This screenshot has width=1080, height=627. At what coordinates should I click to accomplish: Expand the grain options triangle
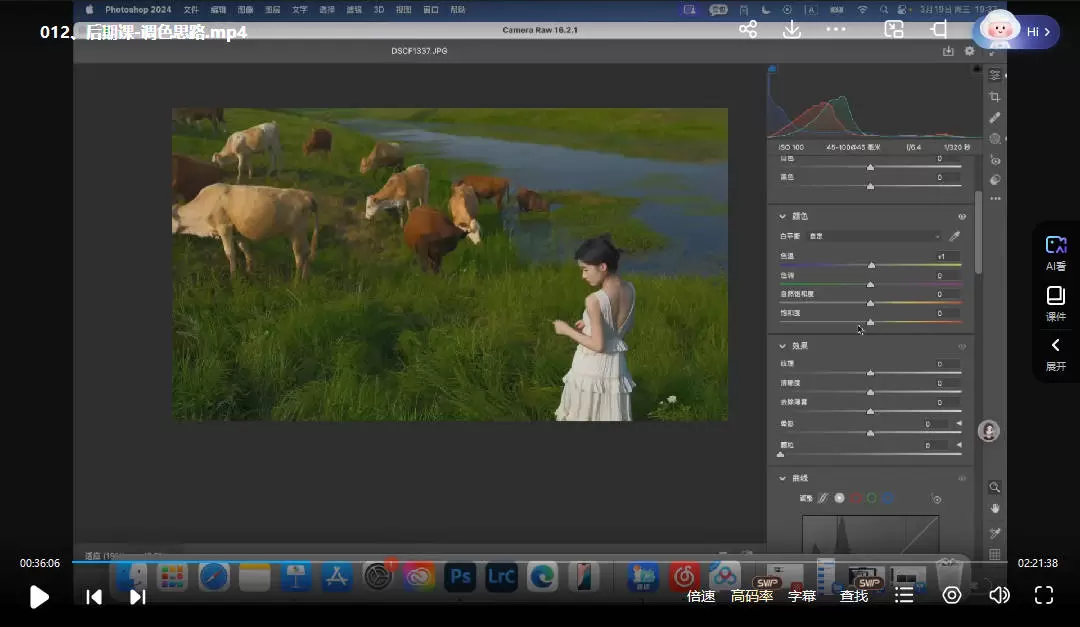point(959,445)
